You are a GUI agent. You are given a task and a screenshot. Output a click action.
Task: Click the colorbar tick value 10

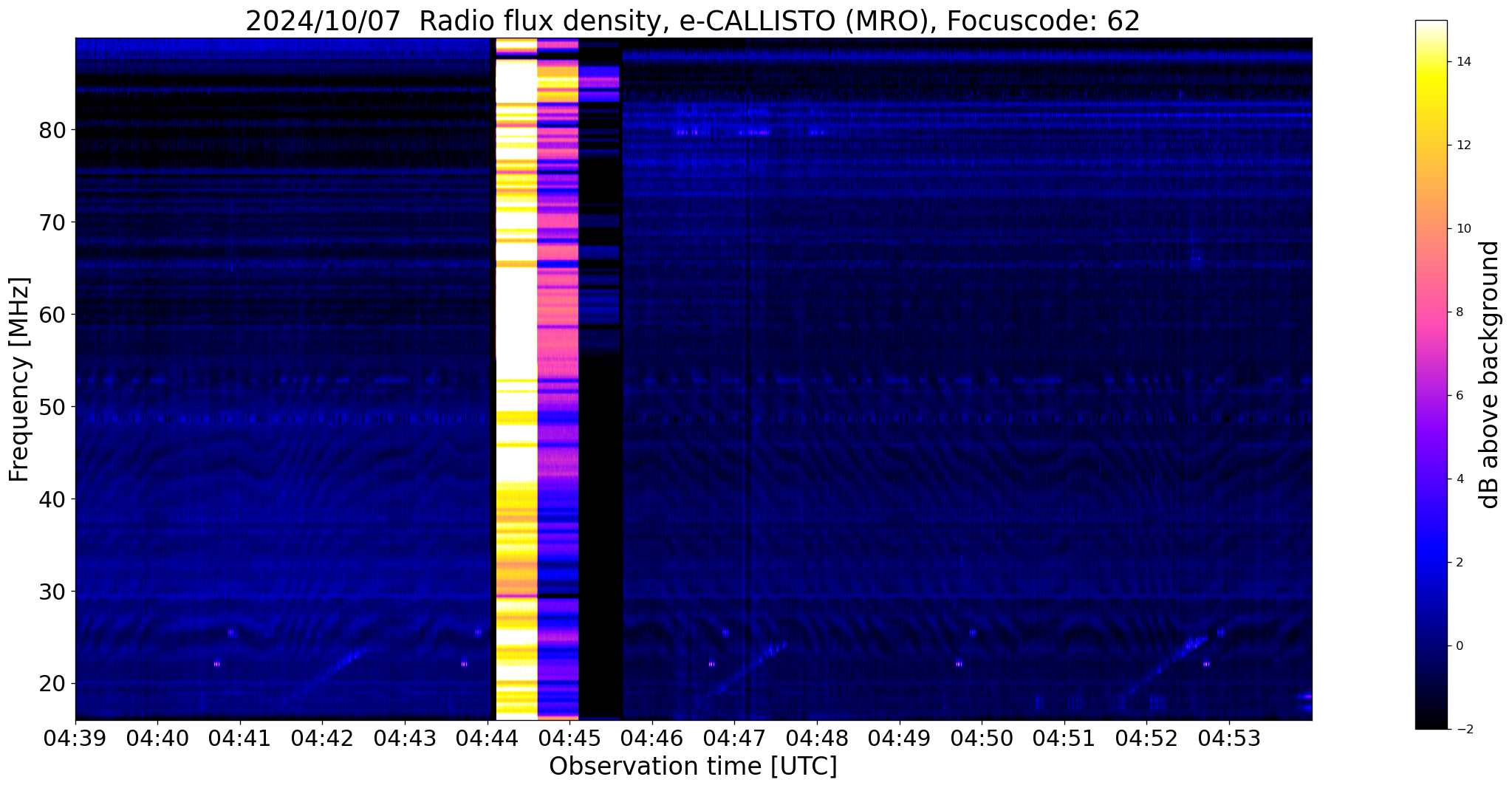(1463, 229)
